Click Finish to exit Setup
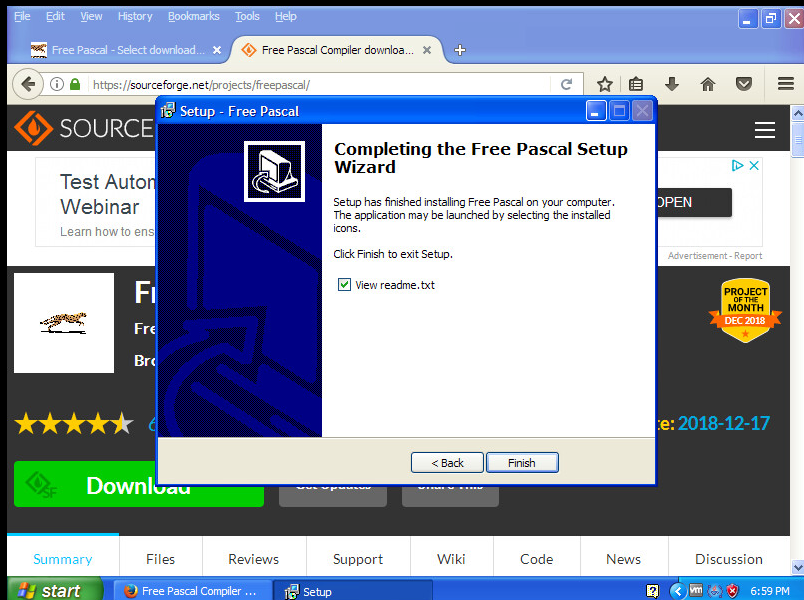The height and width of the screenshot is (600, 804). coord(522,463)
